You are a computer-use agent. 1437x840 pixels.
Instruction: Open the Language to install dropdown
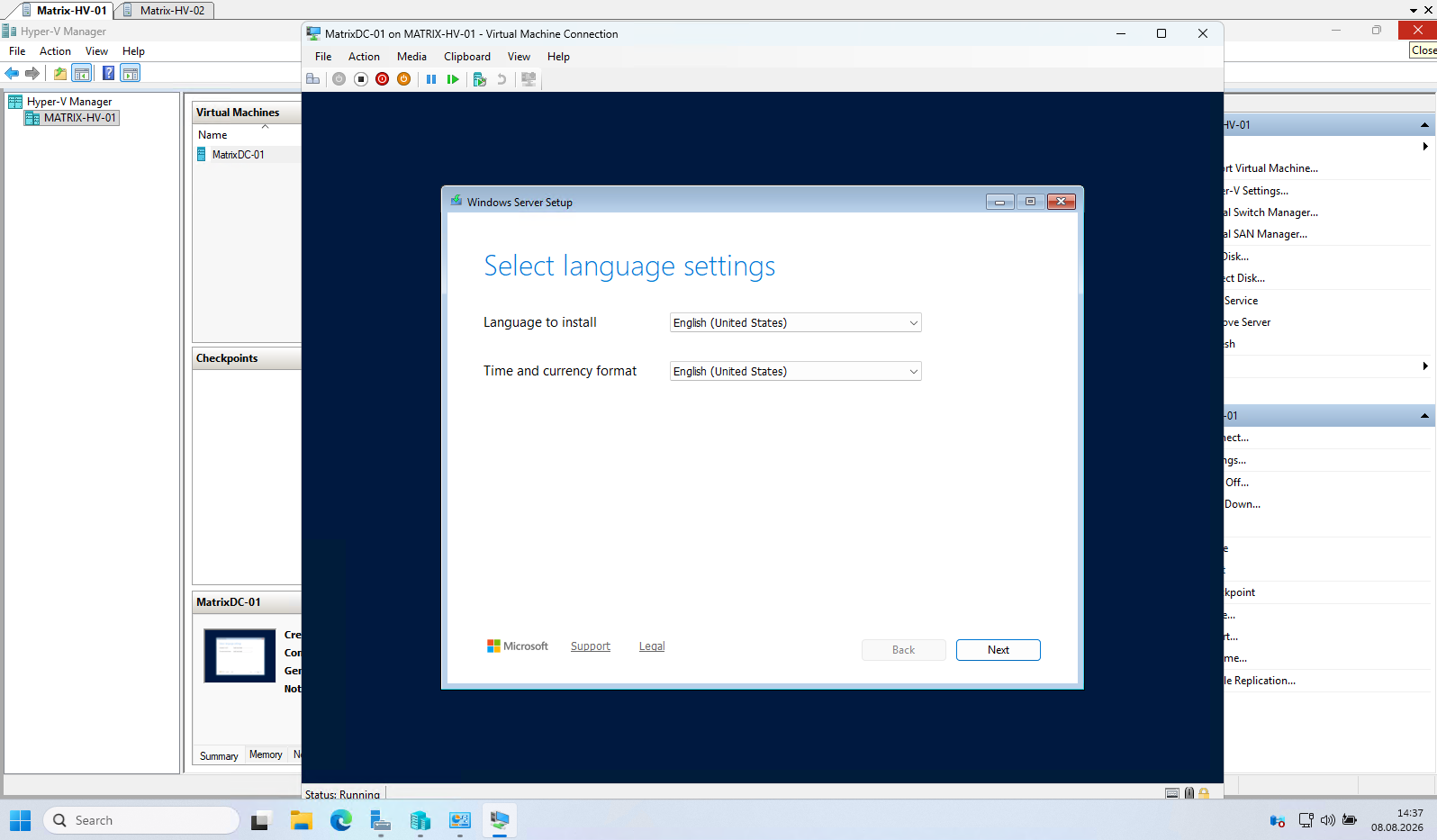point(796,322)
